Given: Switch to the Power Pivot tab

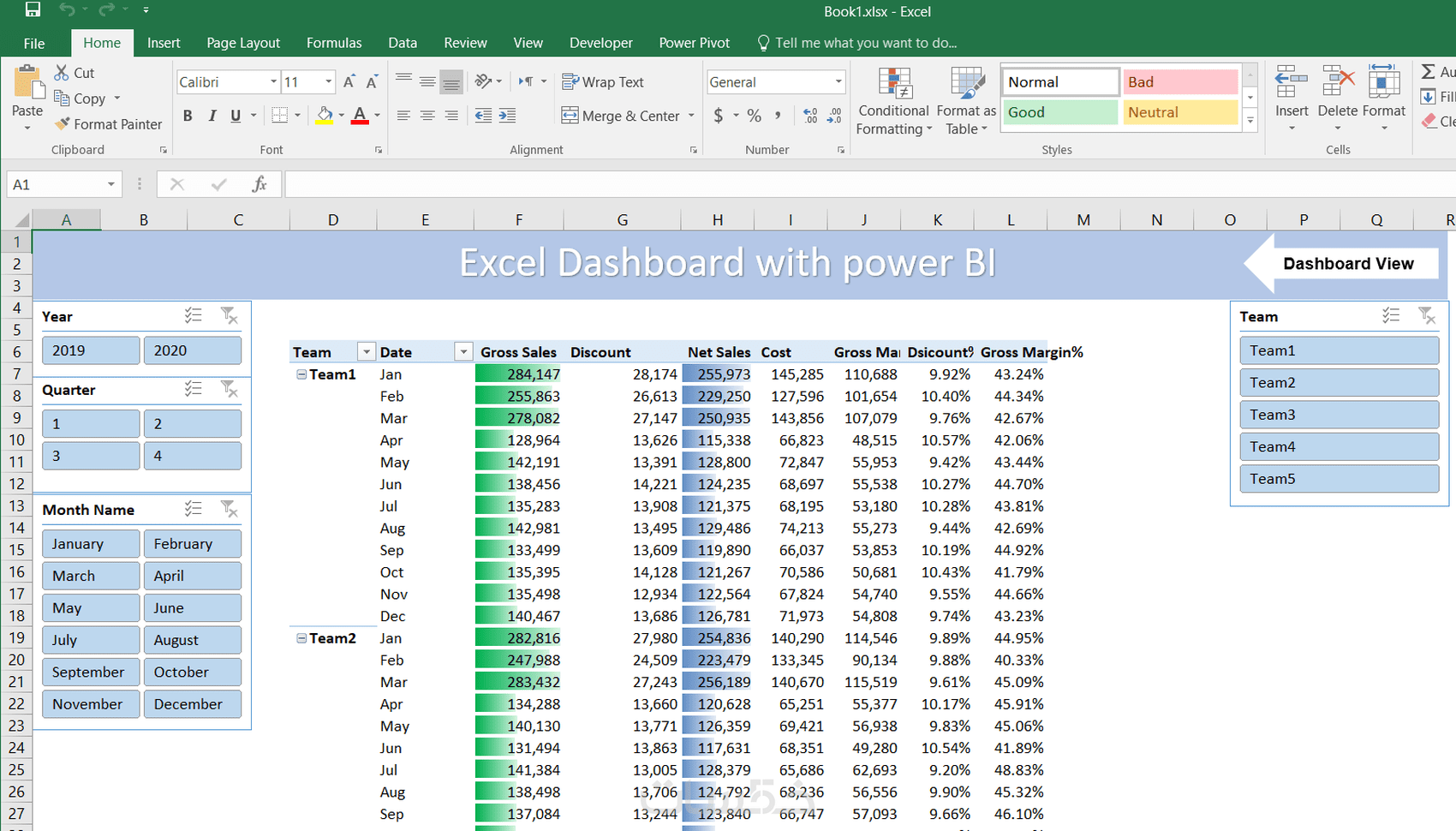Looking at the screenshot, I should pyautogui.click(x=695, y=43).
